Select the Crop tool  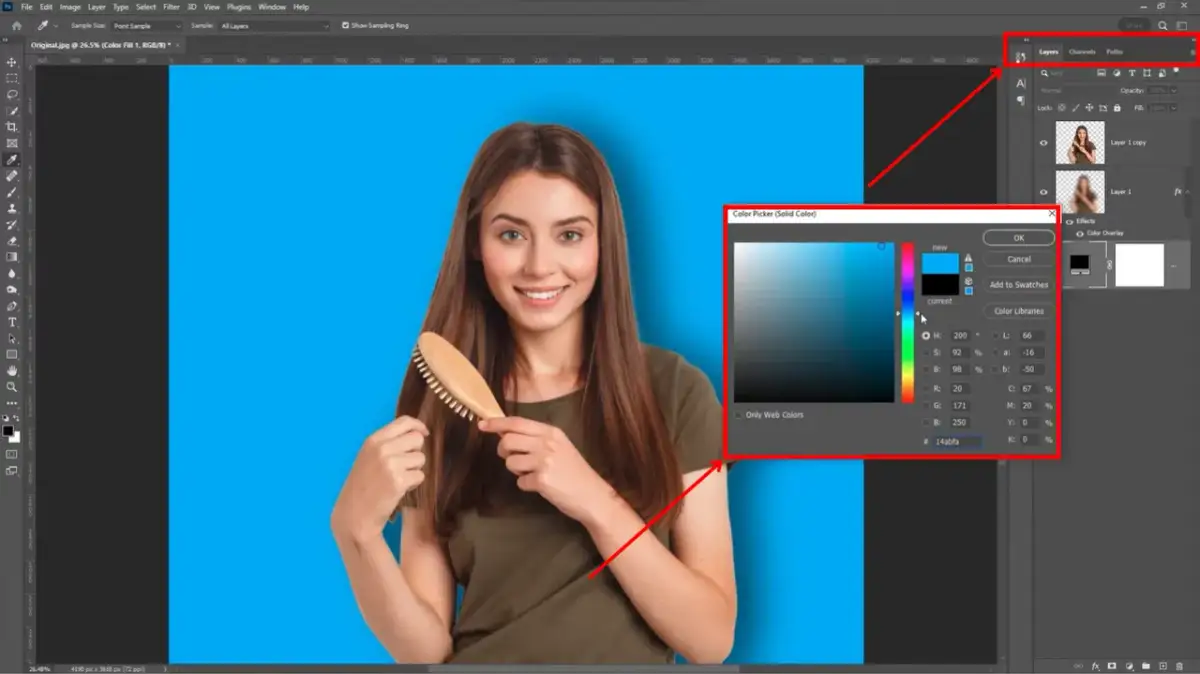click(x=12, y=125)
